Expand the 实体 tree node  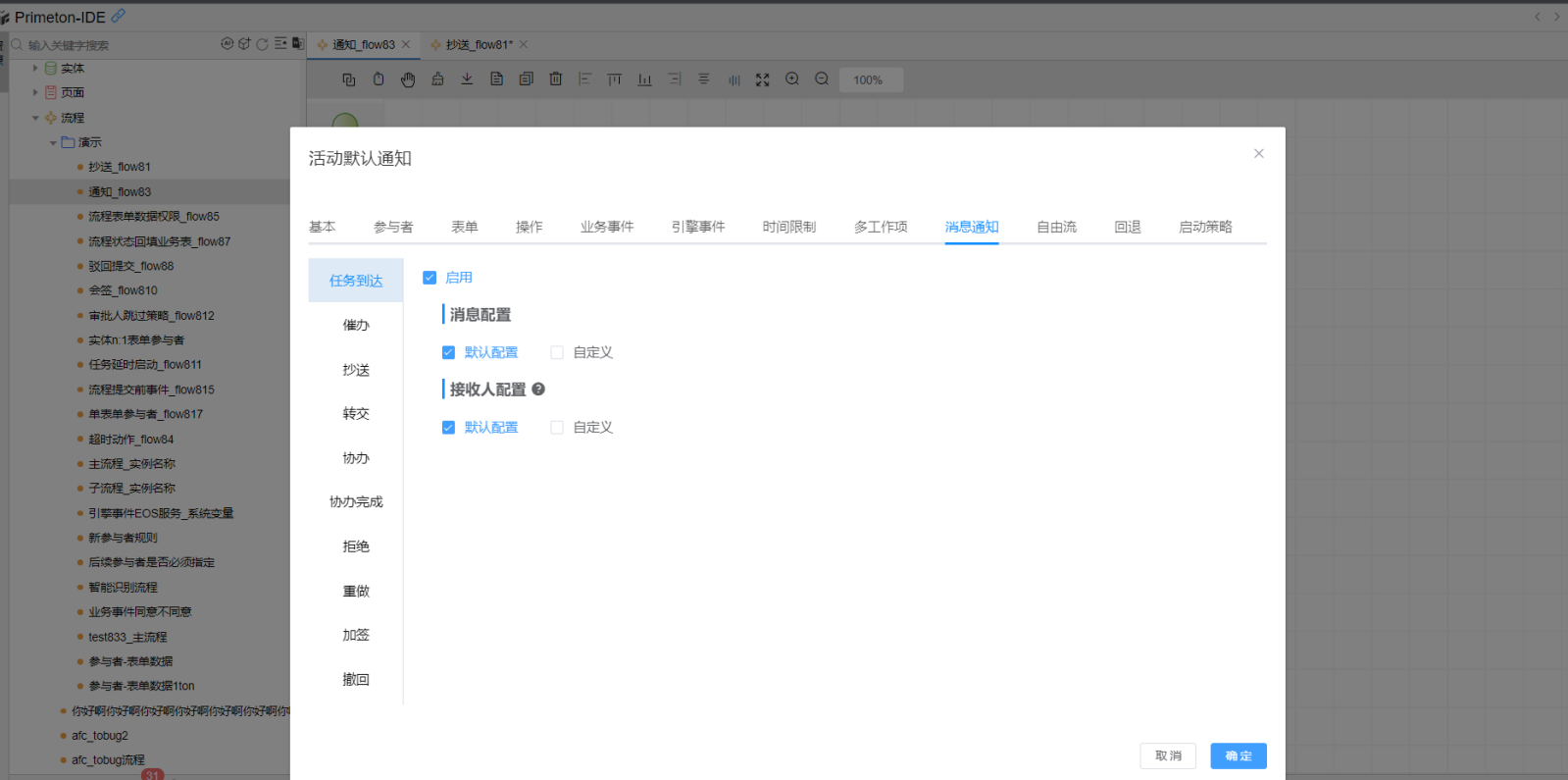tap(35, 68)
